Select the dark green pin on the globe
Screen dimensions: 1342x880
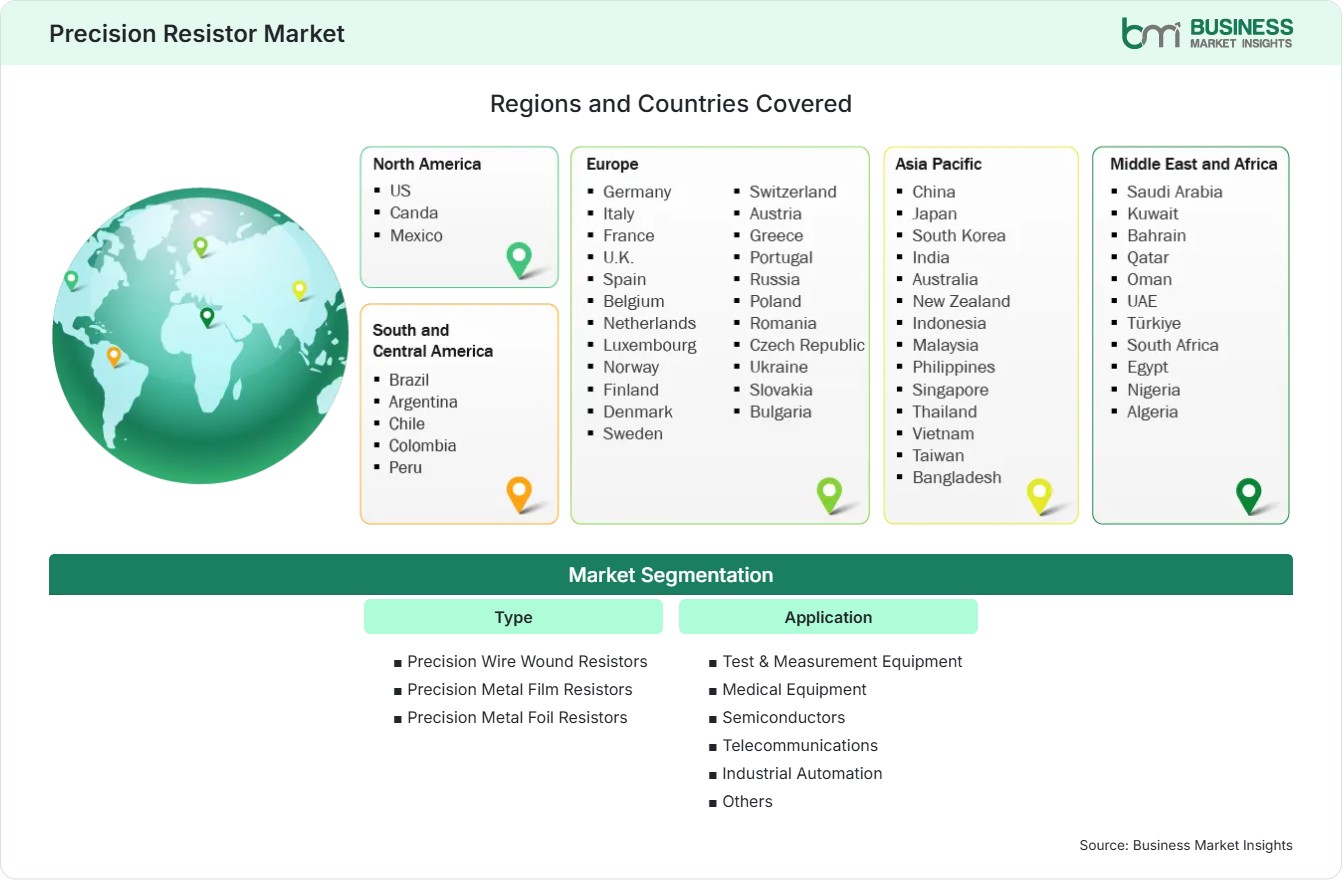click(207, 317)
